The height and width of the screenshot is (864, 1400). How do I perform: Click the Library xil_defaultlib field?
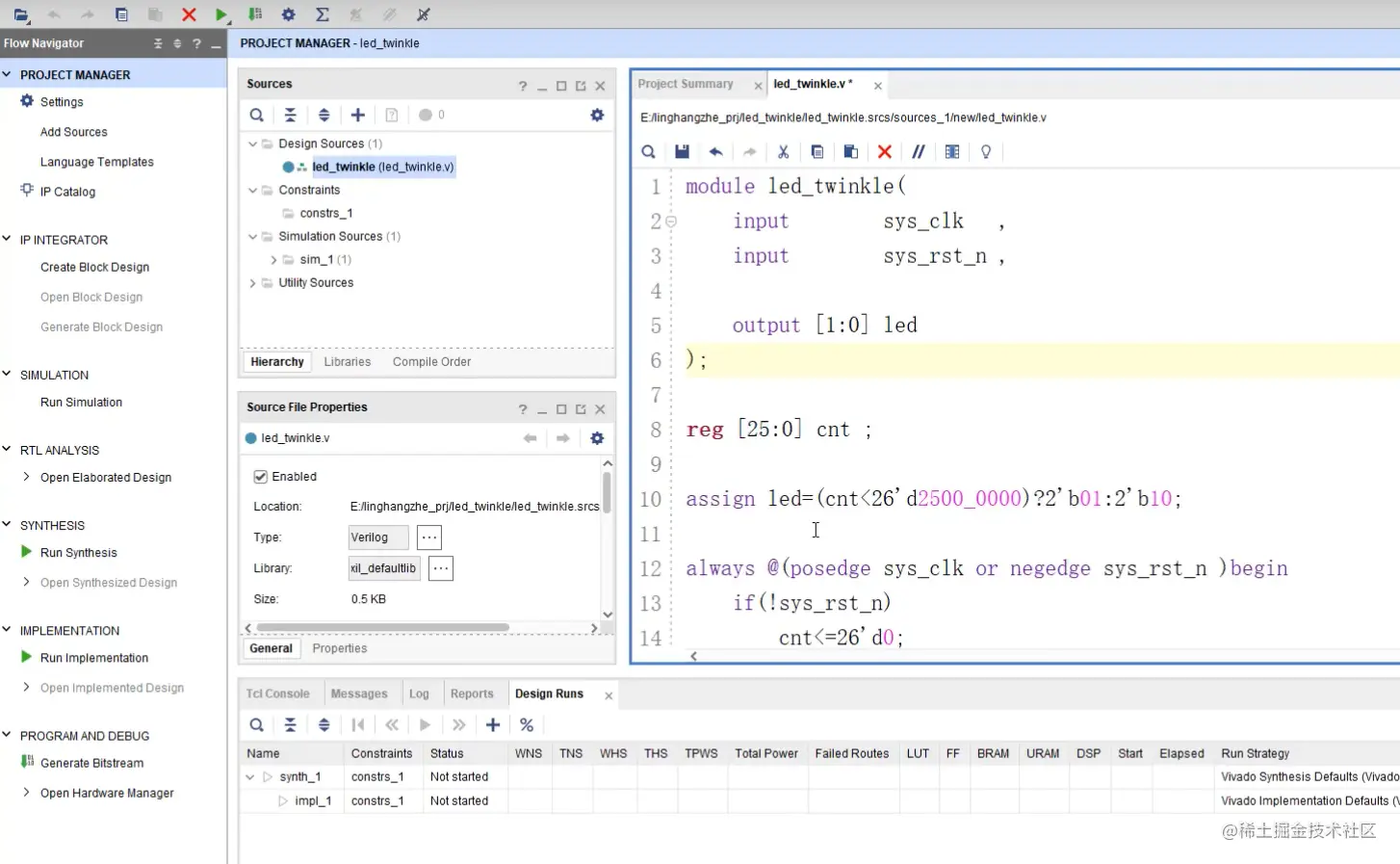click(384, 568)
